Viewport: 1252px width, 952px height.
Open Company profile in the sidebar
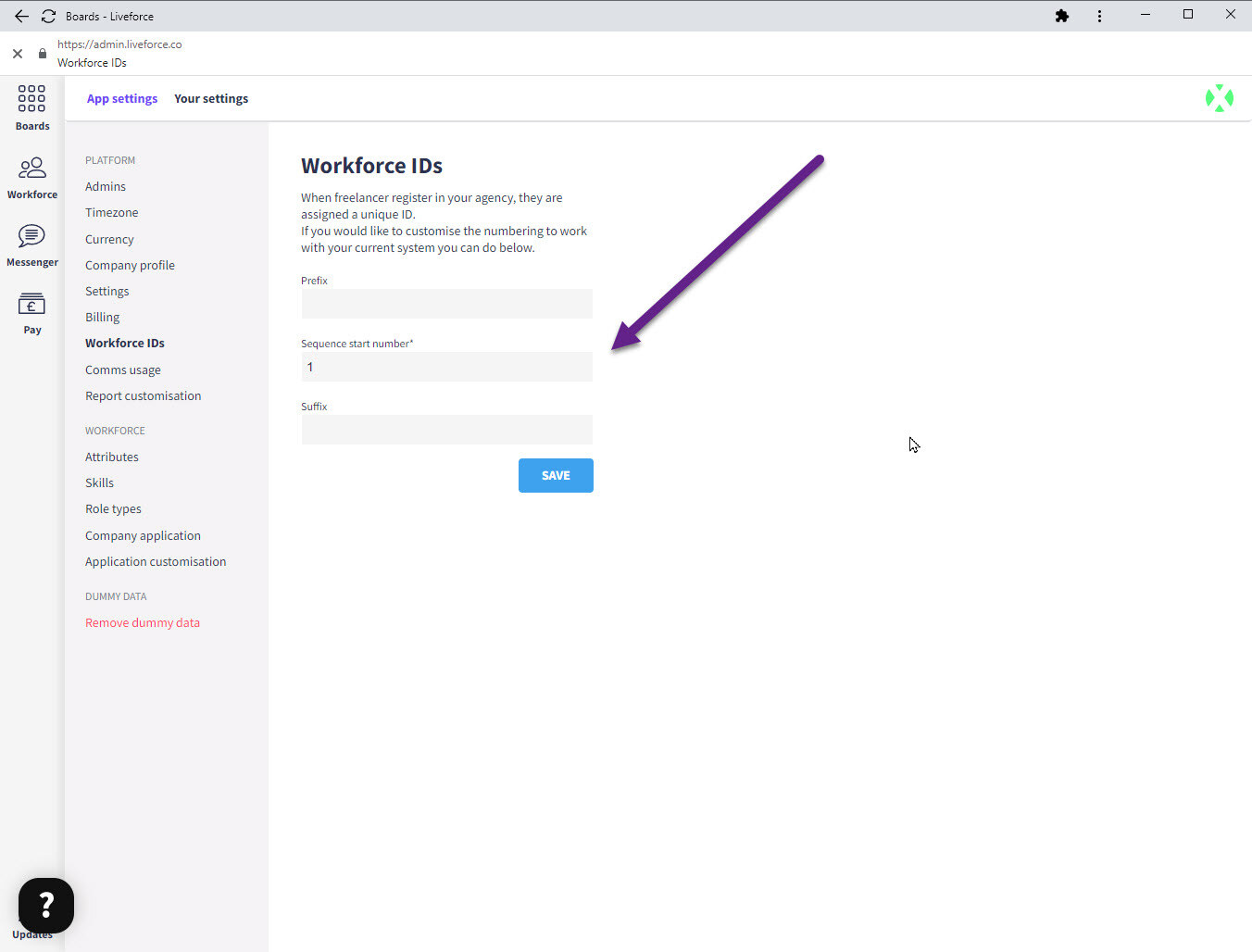coord(130,266)
